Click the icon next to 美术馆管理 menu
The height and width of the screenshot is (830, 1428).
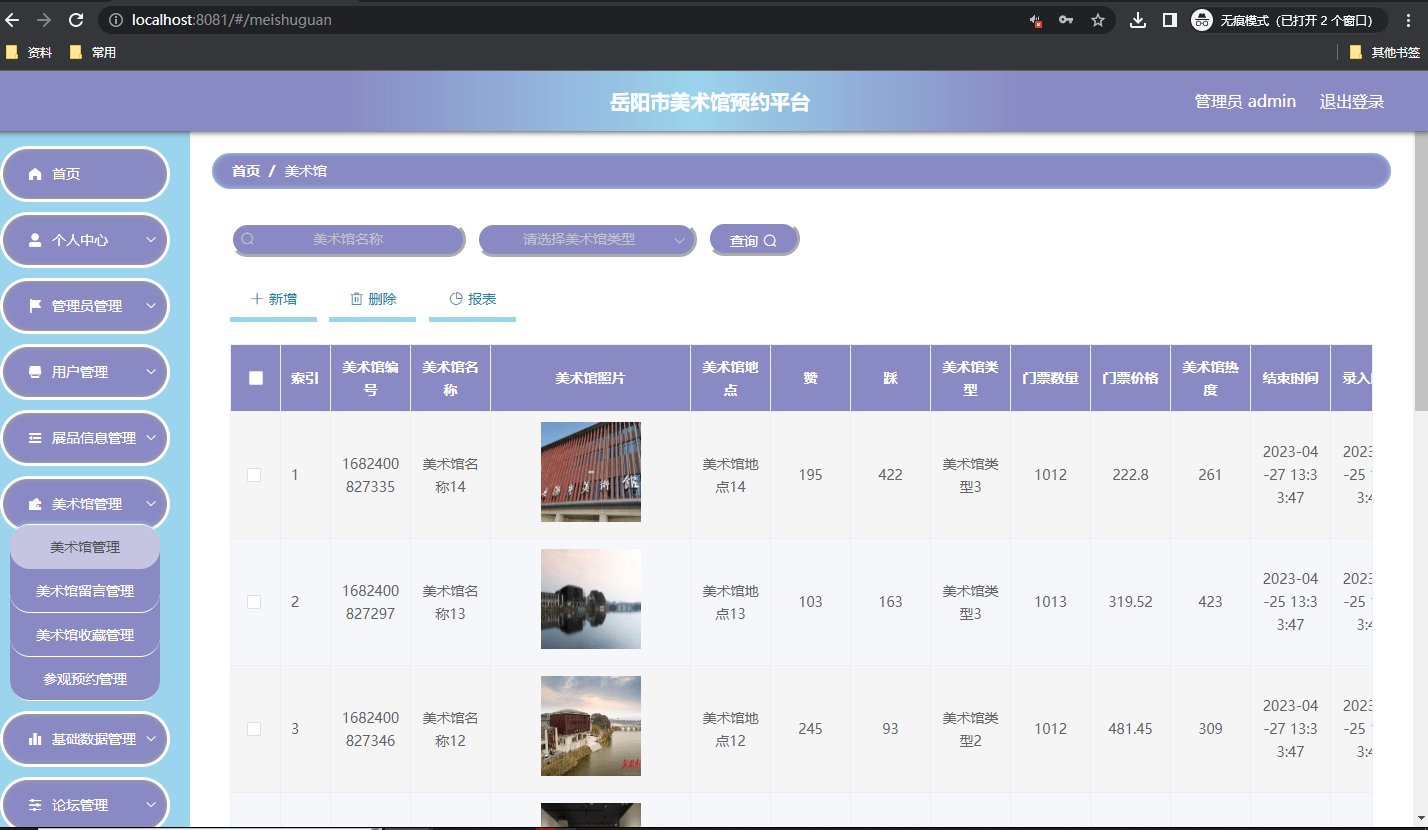point(35,504)
